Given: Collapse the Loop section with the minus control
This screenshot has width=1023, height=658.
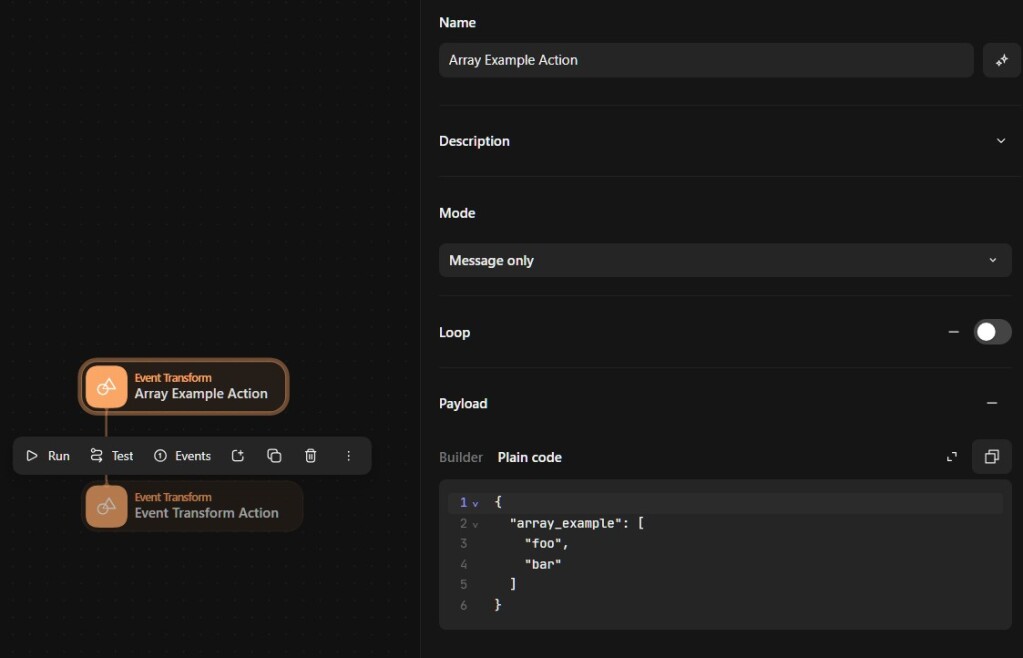Looking at the screenshot, I should pyautogui.click(x=953, y=331).
